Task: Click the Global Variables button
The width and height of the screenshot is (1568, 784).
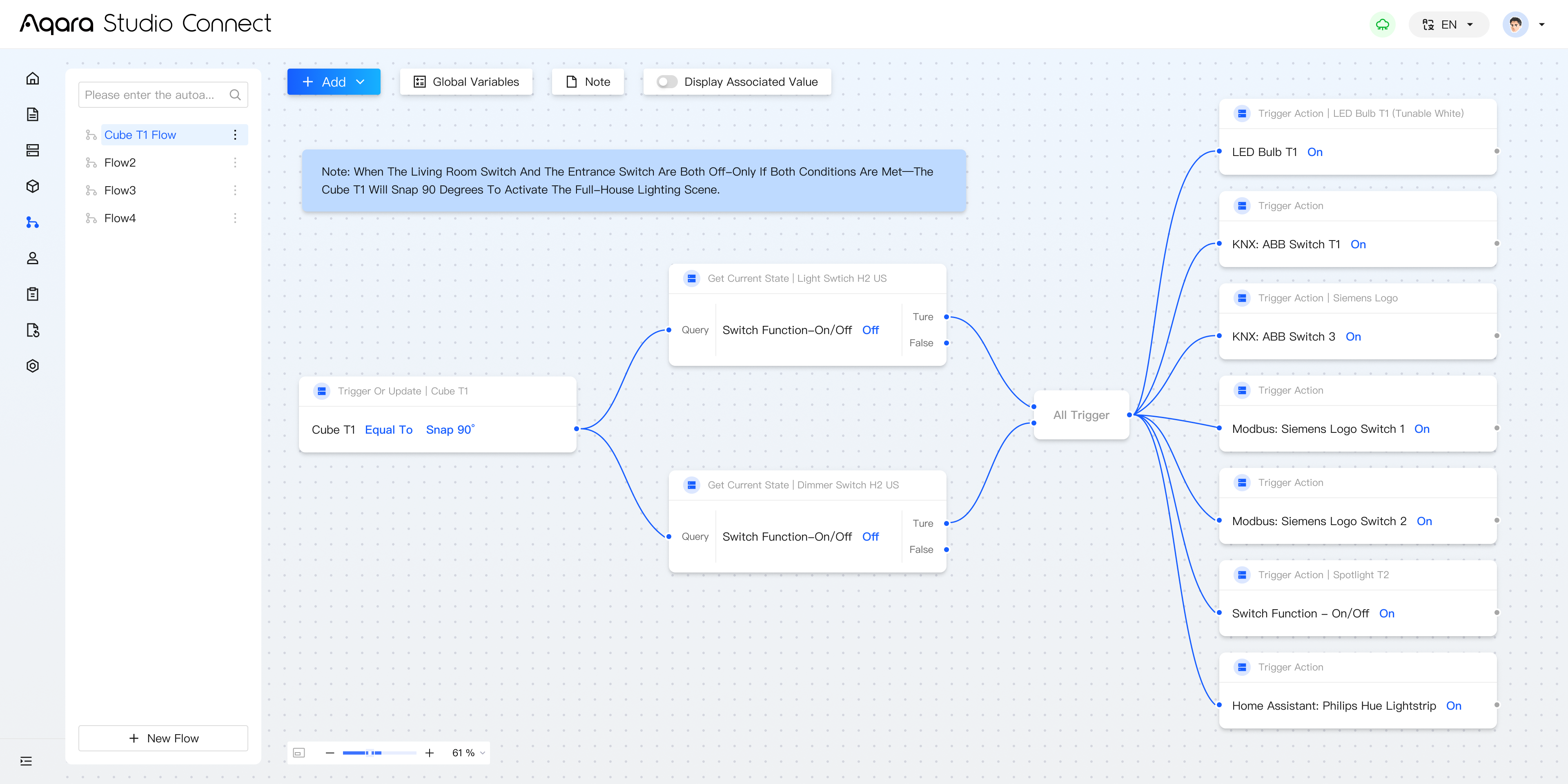Action: coord(466,82)
